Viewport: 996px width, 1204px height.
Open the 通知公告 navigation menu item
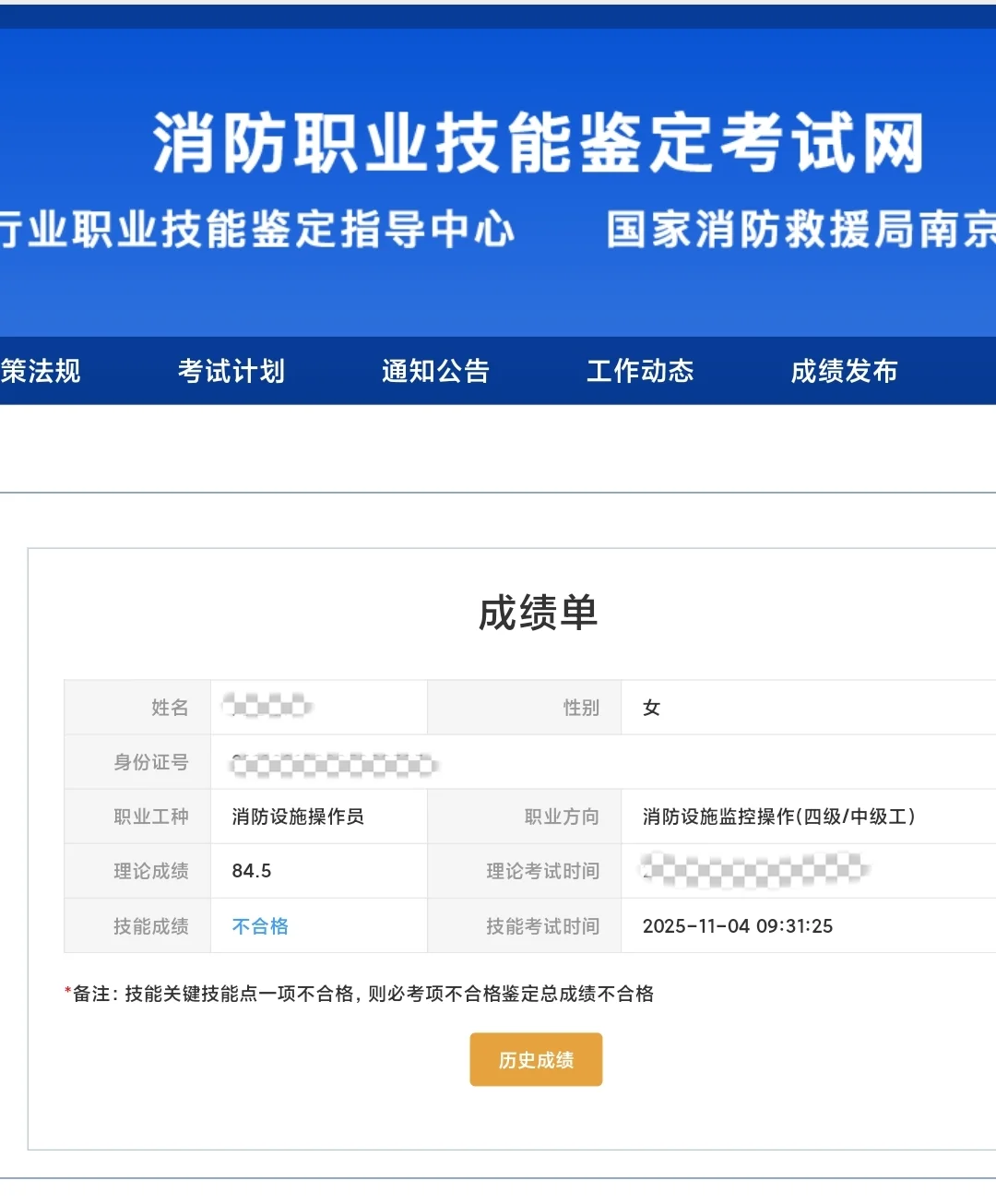tap(437, 371)
